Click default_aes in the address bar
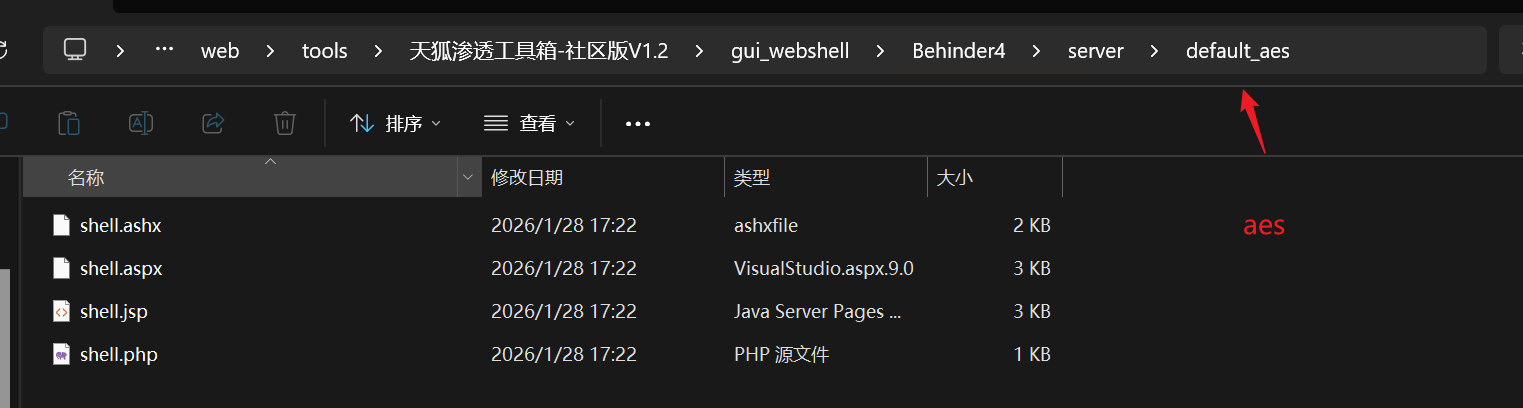The width and height of the screenshot is (1523, 408). 1238,50
